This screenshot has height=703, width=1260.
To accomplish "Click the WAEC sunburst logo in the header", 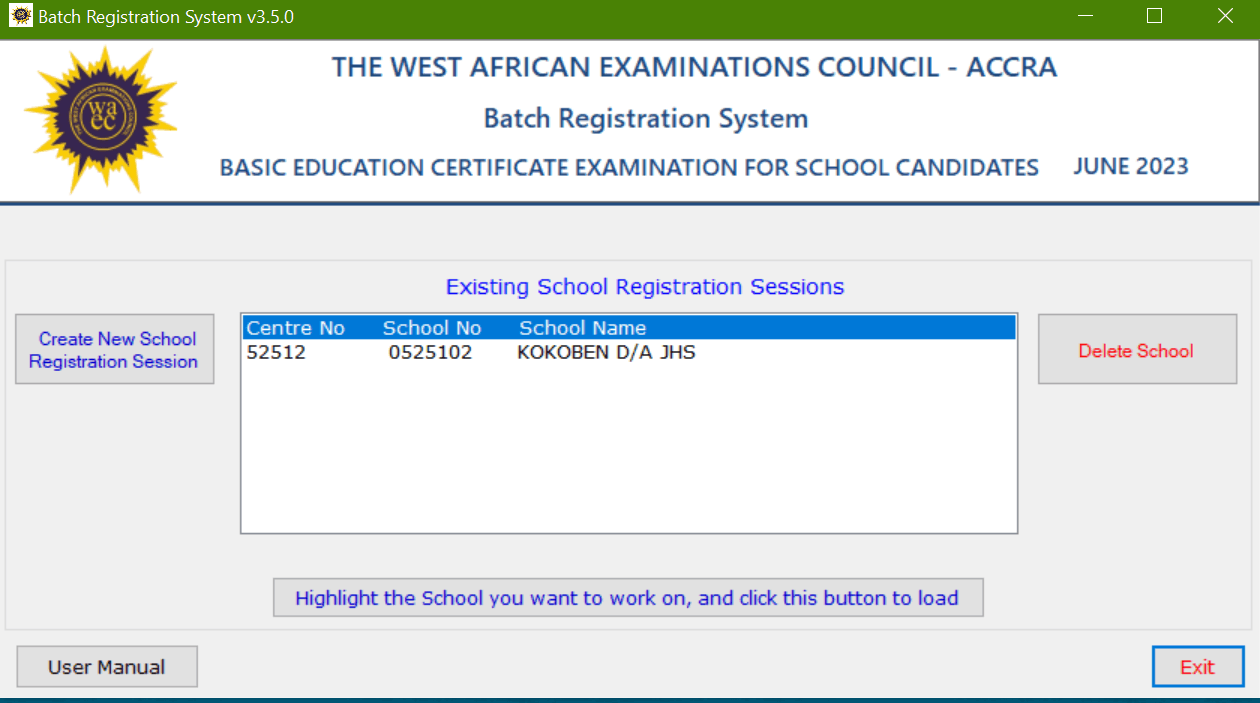I will point(100,119).
